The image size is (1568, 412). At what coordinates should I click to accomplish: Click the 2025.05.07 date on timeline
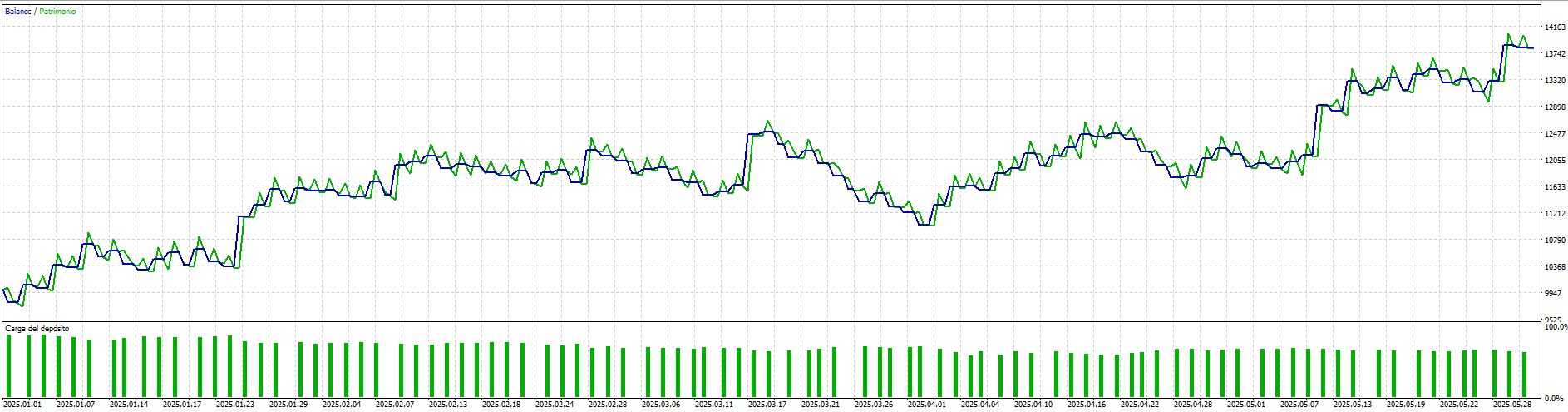click(x=1299, y=405)
